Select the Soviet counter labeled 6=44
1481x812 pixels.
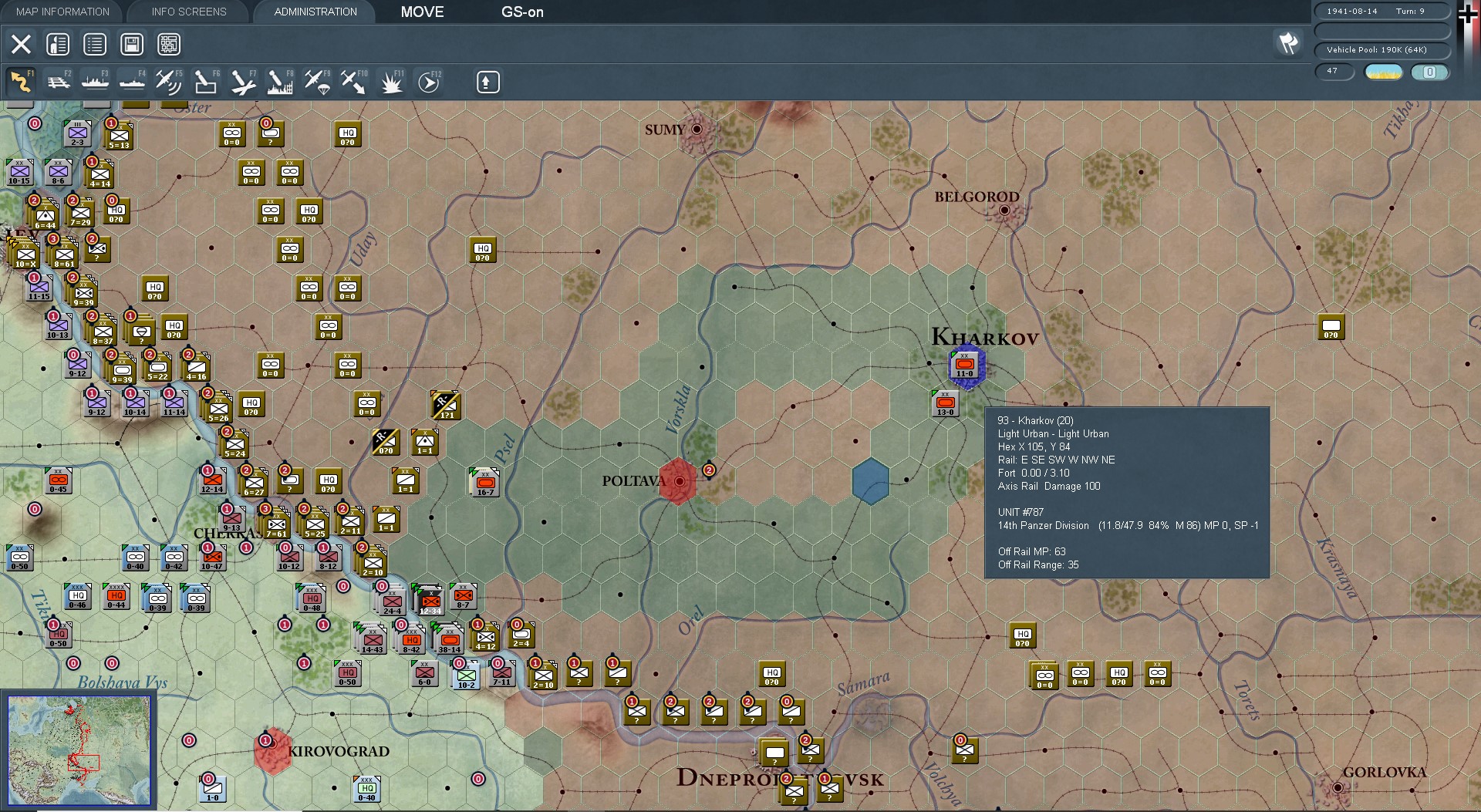tap(45, 215)
